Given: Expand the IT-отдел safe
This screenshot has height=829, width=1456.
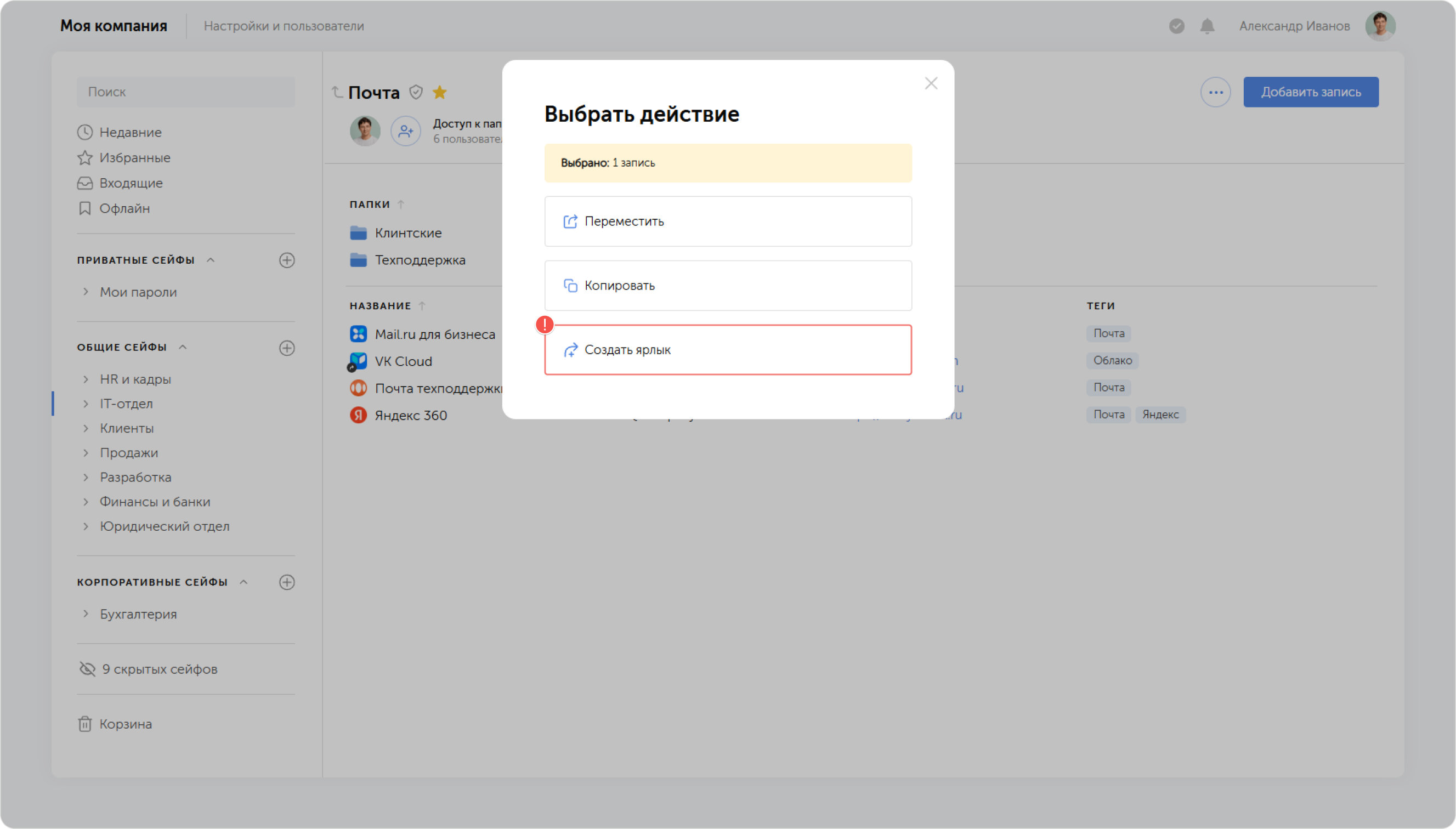Looking at the screenshot, I should coord(86,403).
